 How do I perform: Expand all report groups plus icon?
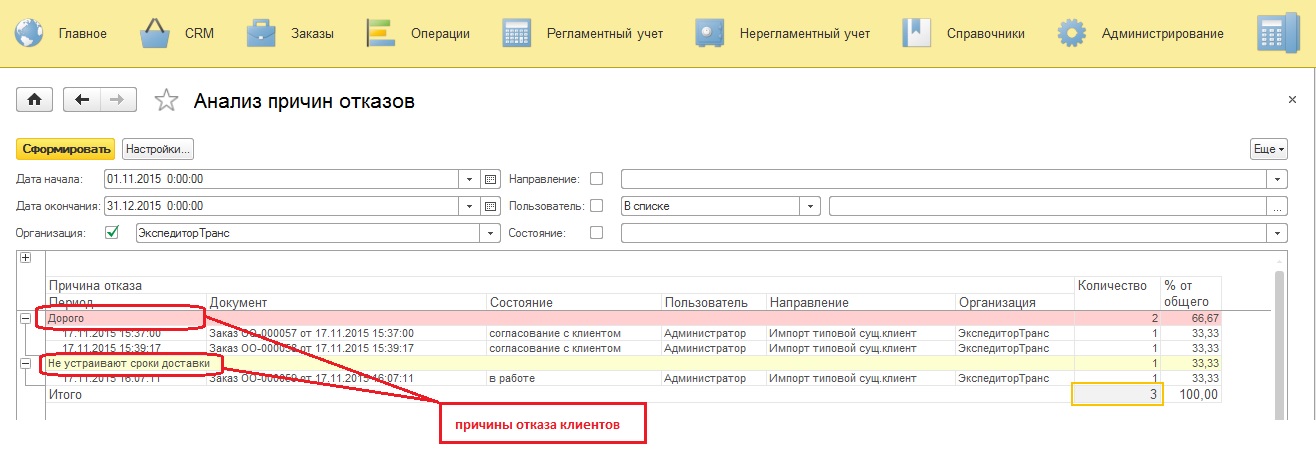(x=26, y=258)
